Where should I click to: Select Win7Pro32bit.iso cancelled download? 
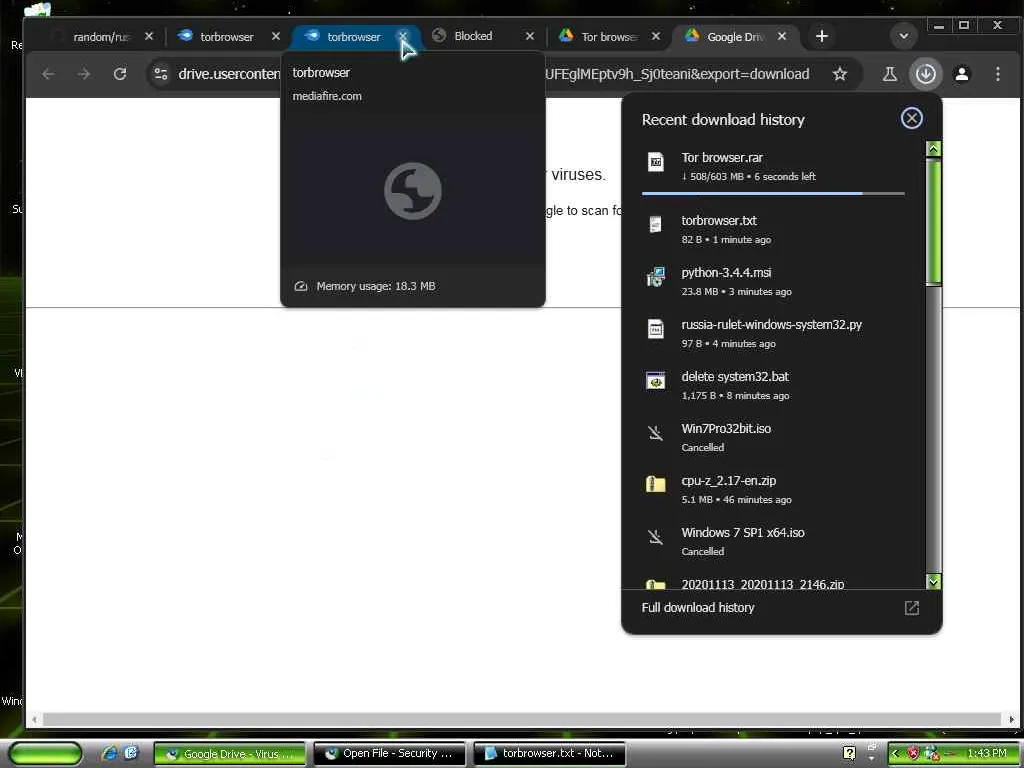click(x=773, y=438)
